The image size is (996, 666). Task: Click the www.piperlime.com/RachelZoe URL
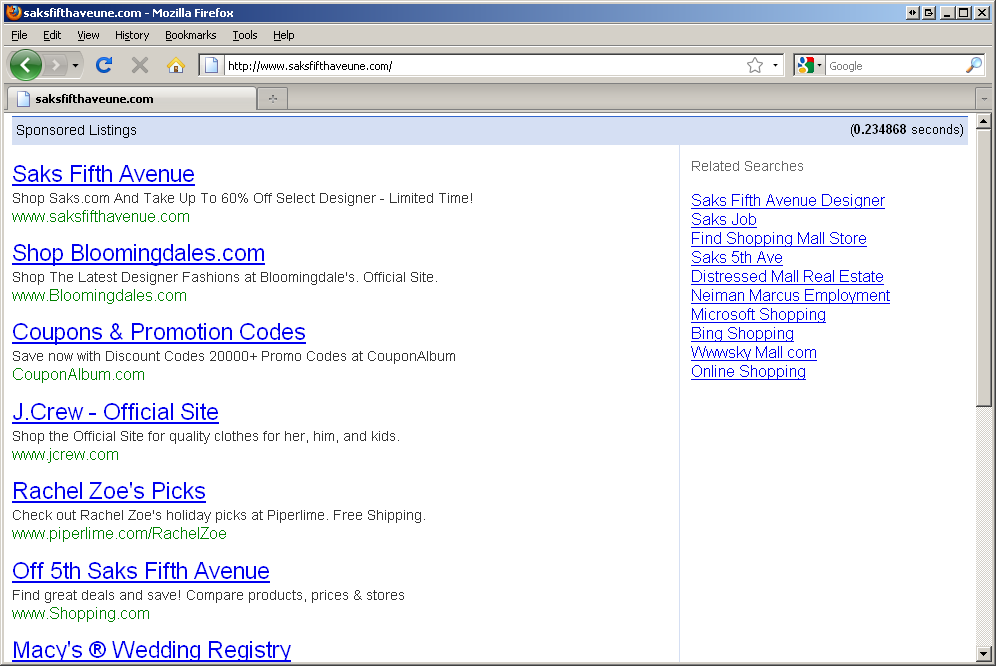click(x=119, y=533)
